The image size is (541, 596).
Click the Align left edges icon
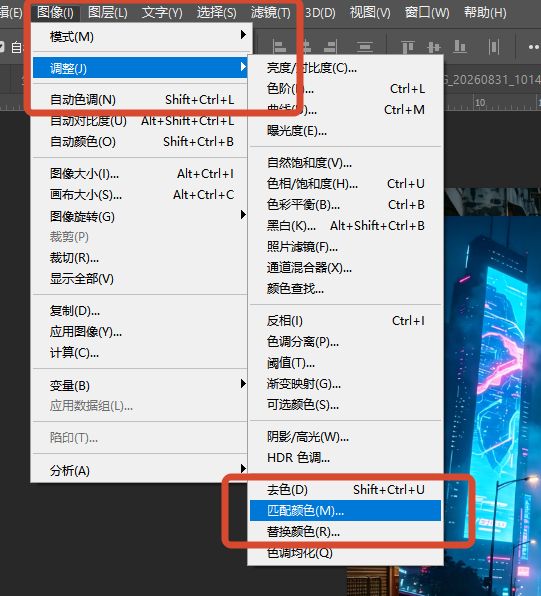(279, 47)
